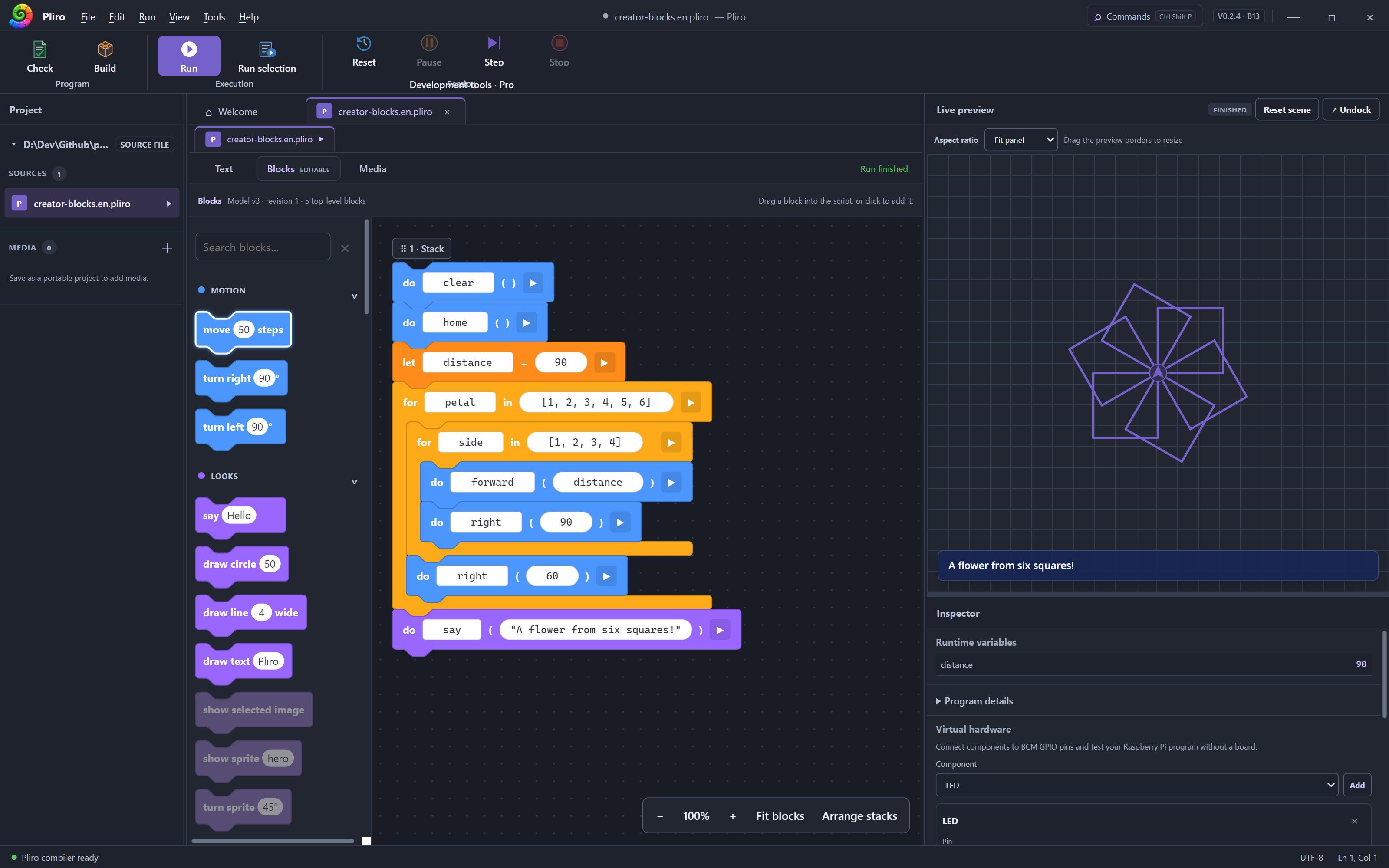Collapse the D:\Dev\Github project tree
This screenshot has height=868, width=1389.
point(13,144)
